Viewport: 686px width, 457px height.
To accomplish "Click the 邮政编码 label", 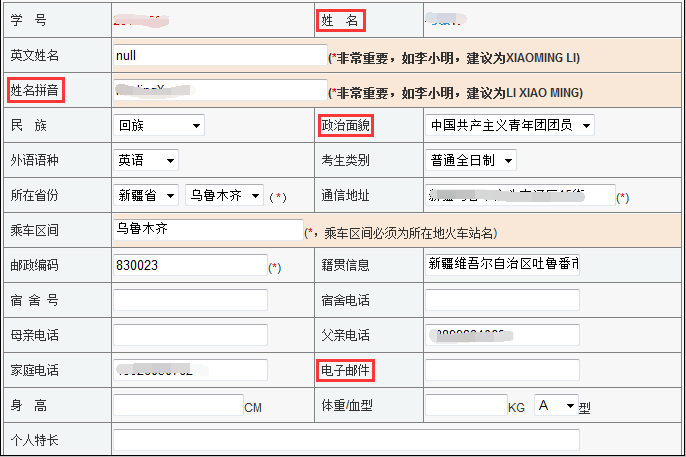I will click(x=34, y=265).
